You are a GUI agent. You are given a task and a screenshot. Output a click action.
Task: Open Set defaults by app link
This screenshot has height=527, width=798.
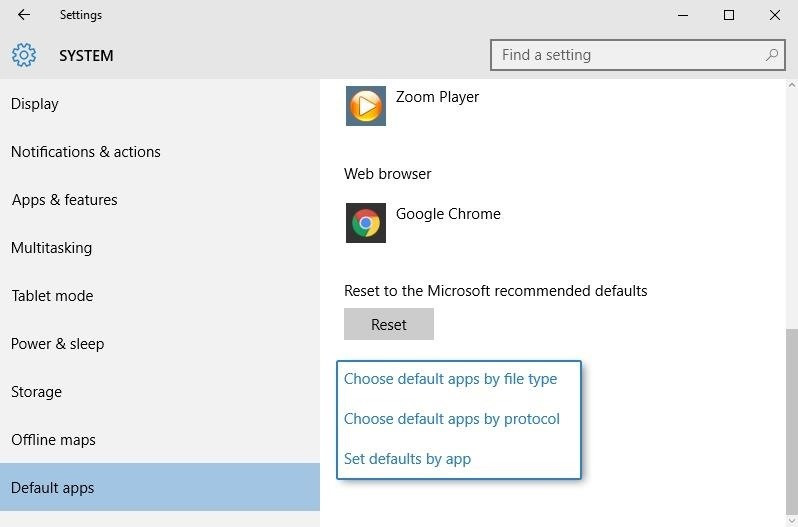tap(407, 459)
